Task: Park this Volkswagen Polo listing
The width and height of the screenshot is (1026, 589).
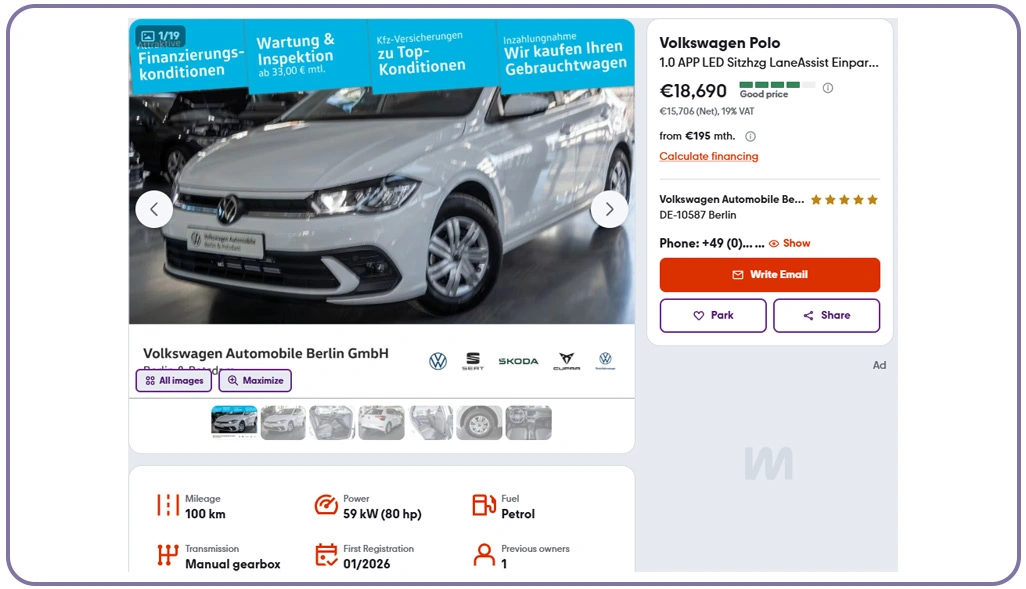Action: [x=713, y=315]
